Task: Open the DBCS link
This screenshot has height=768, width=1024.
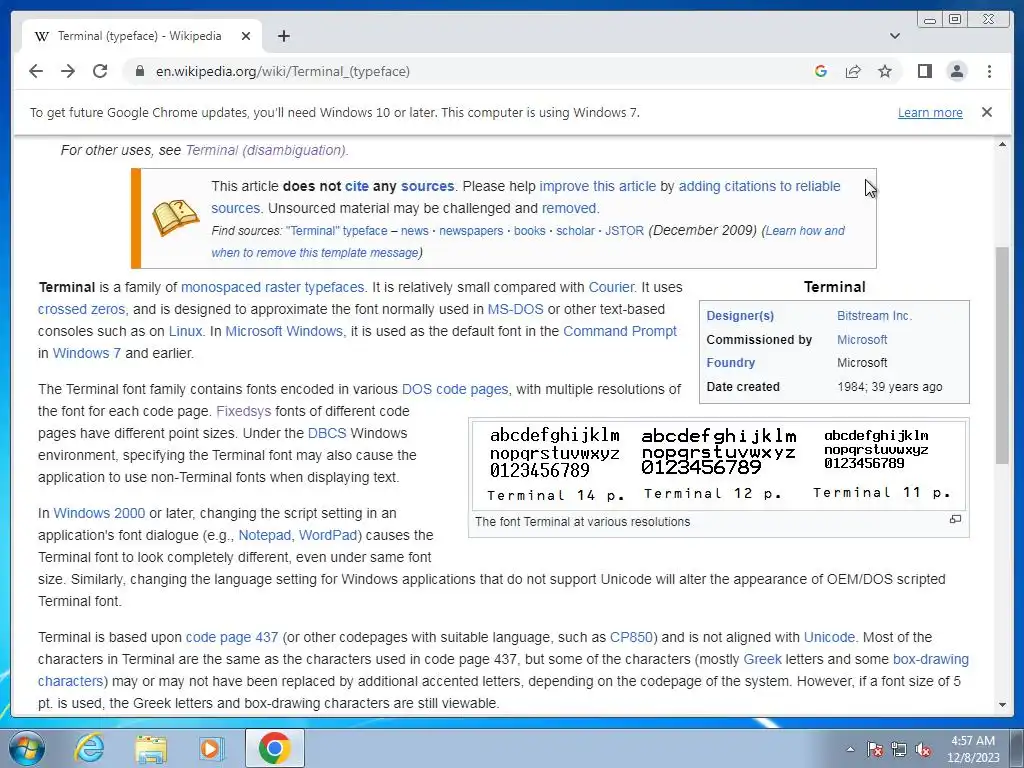Action: pos(327,433)
